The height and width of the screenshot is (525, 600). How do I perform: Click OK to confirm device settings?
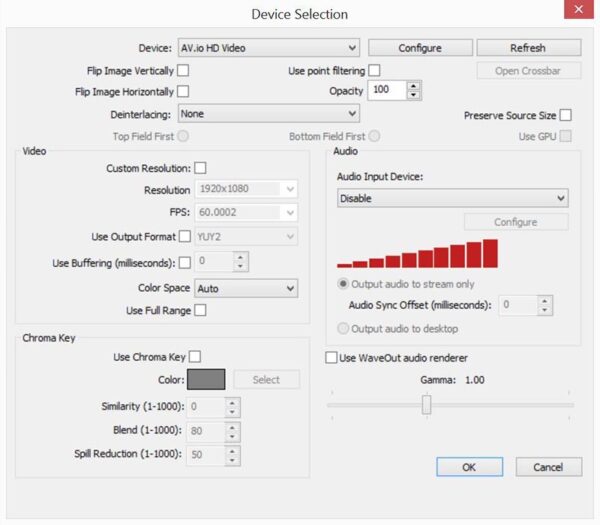tap(469, 467)
